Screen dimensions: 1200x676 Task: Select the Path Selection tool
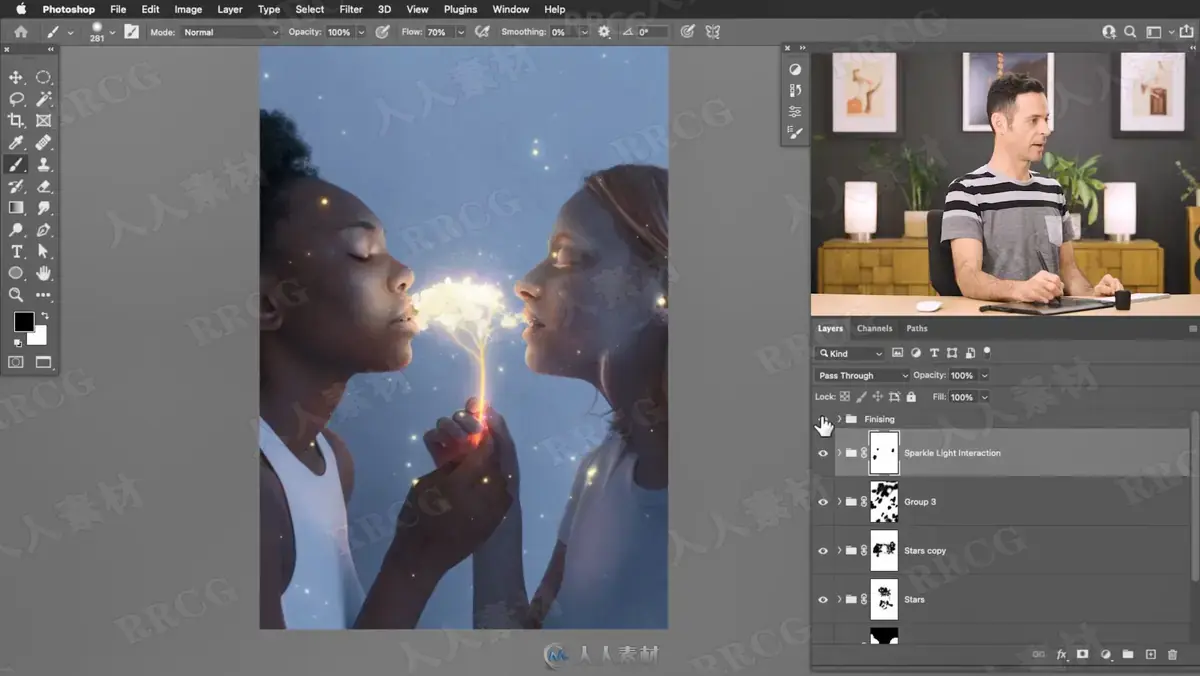click(43, 251)
